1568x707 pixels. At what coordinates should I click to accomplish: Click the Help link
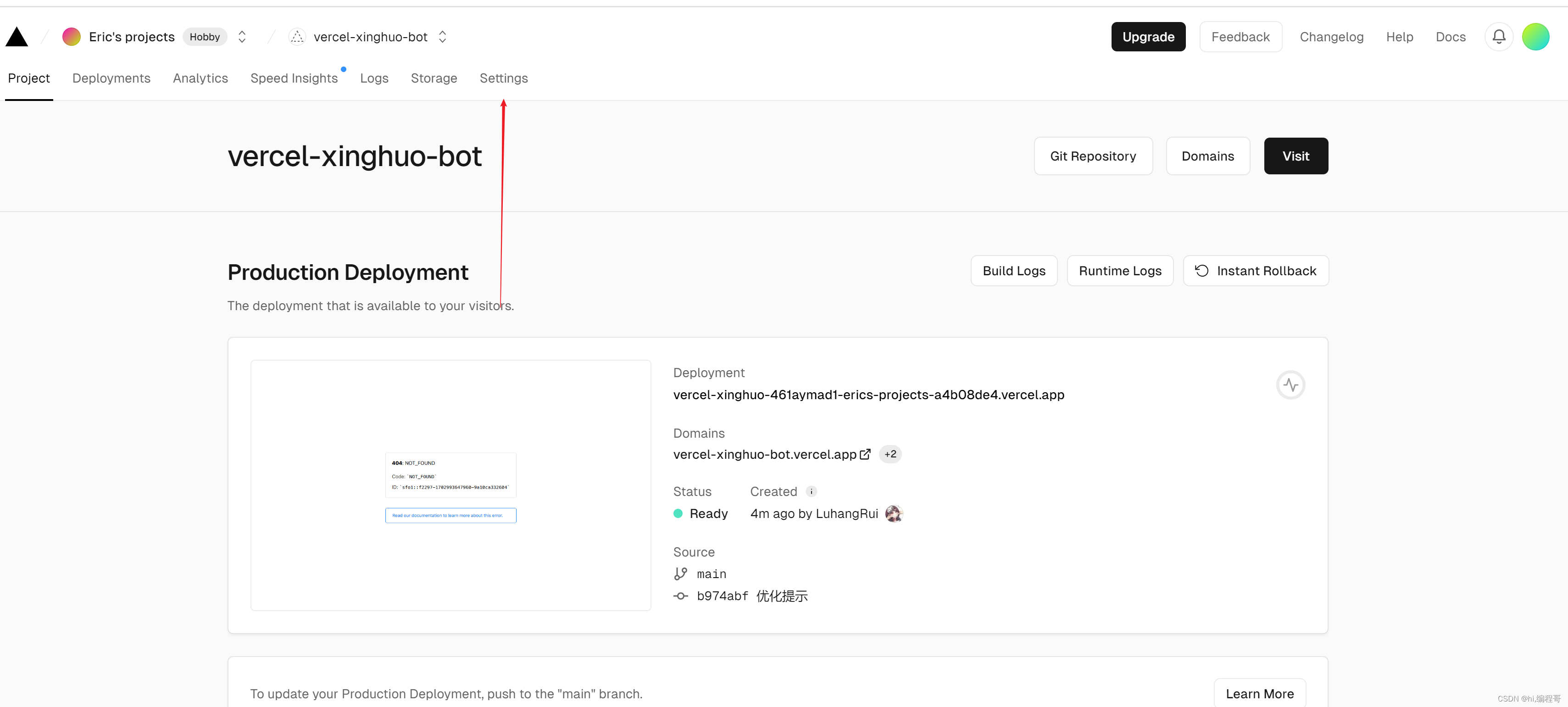click(1399, 37)
